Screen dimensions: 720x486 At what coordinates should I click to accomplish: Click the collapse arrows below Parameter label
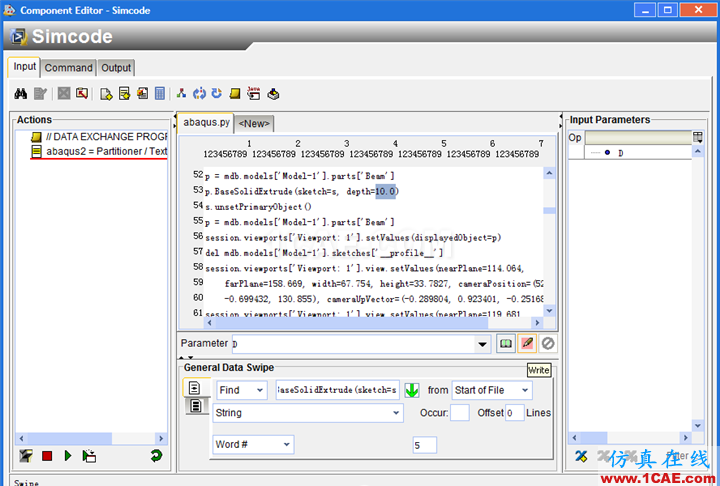coord(186,357)
